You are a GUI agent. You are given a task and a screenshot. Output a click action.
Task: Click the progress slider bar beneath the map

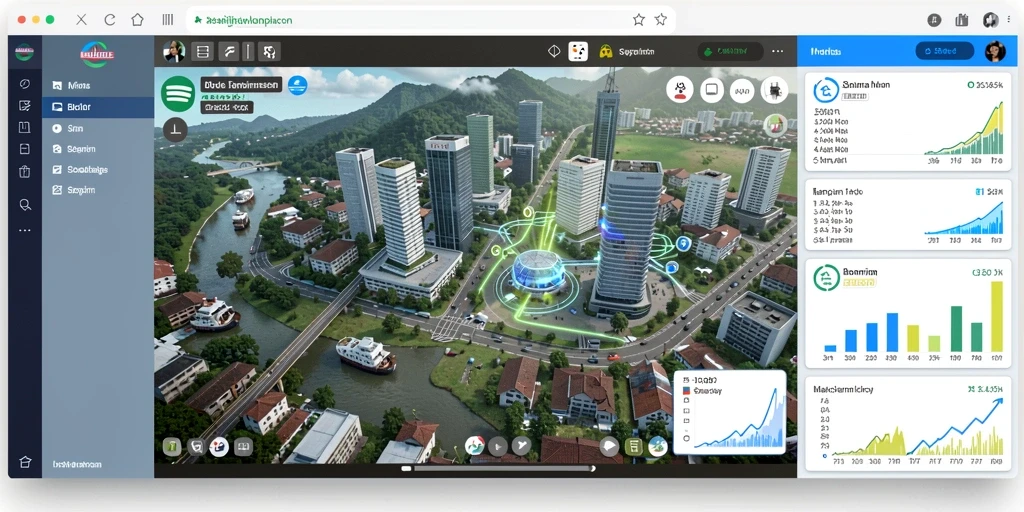498,468
